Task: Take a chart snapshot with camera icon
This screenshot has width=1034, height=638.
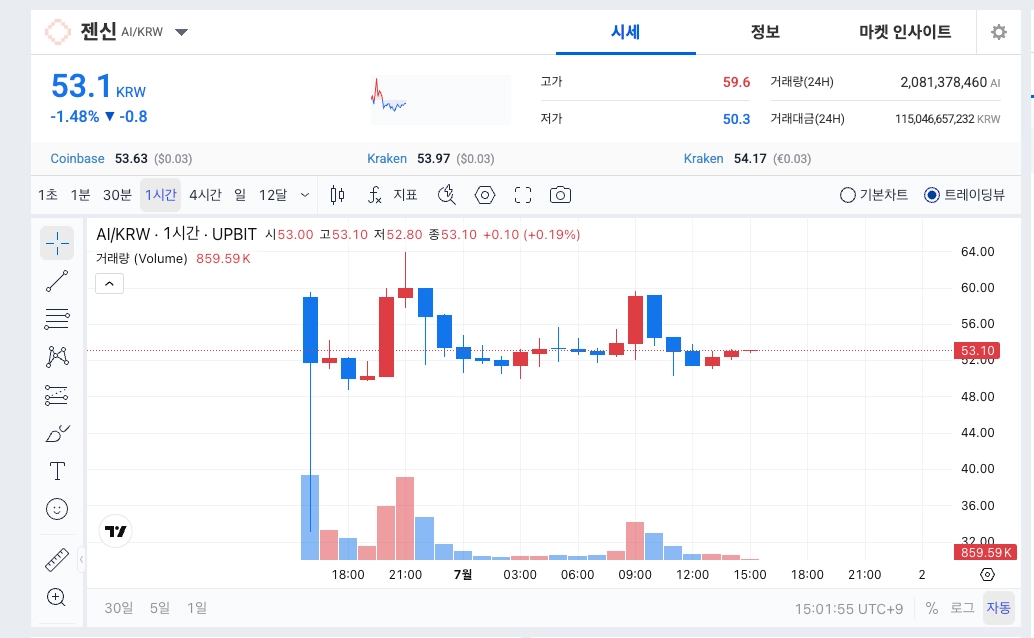Action: coord(561,195)
